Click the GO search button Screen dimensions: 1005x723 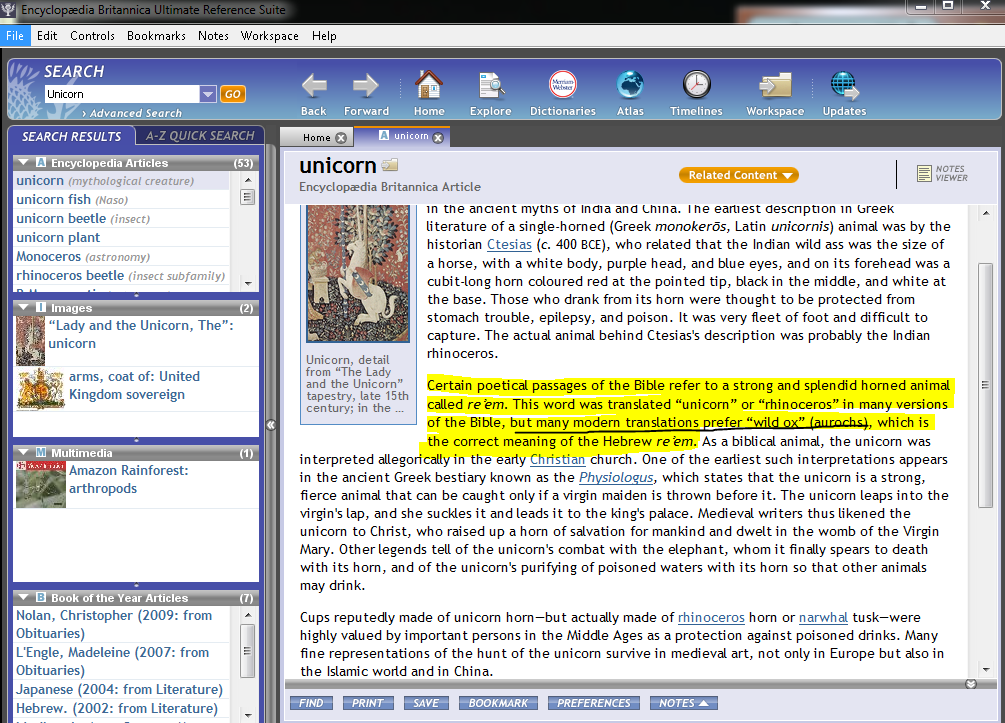click(x=233, y=94)
